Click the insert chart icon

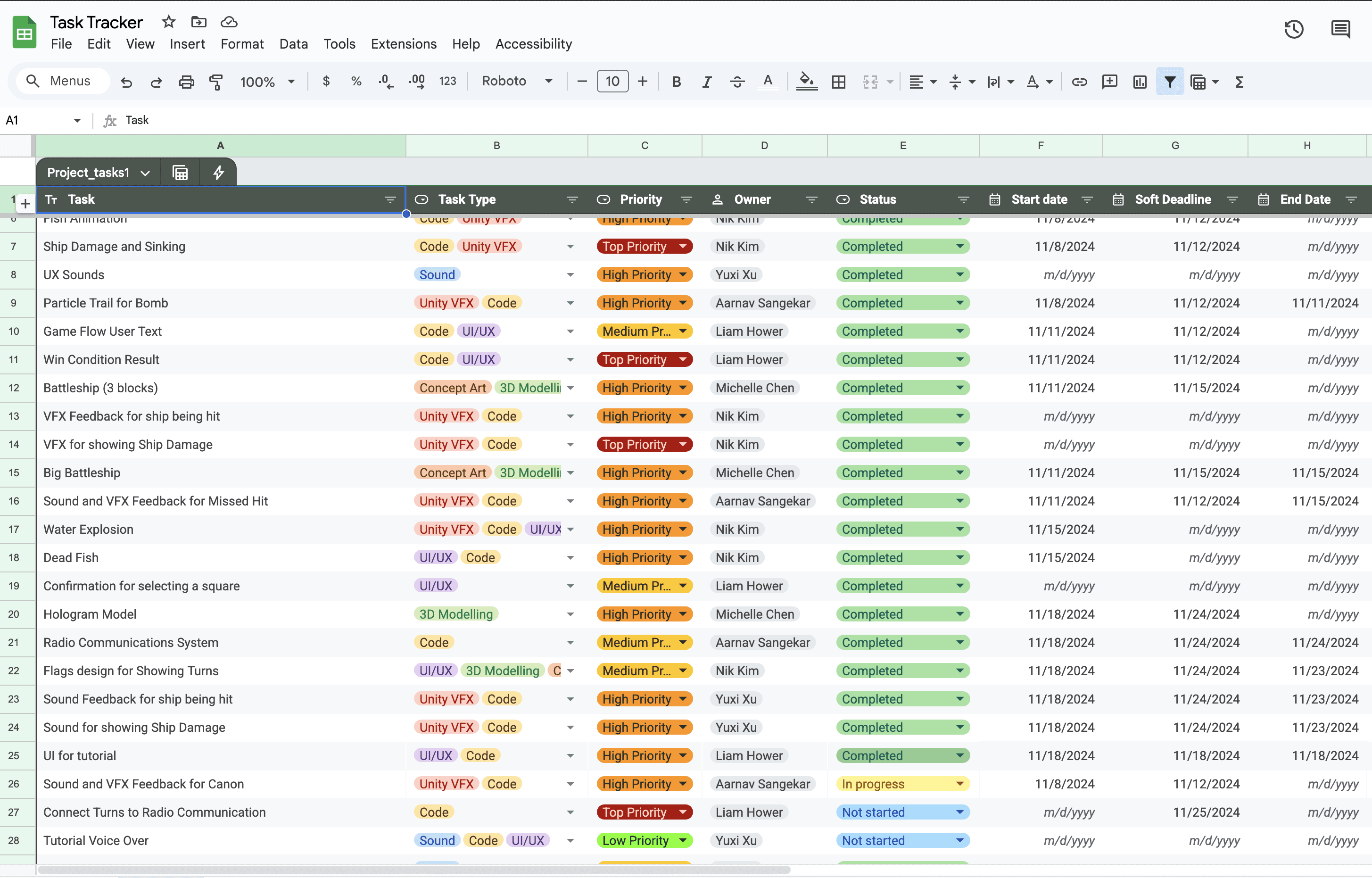coord(1140,82)
